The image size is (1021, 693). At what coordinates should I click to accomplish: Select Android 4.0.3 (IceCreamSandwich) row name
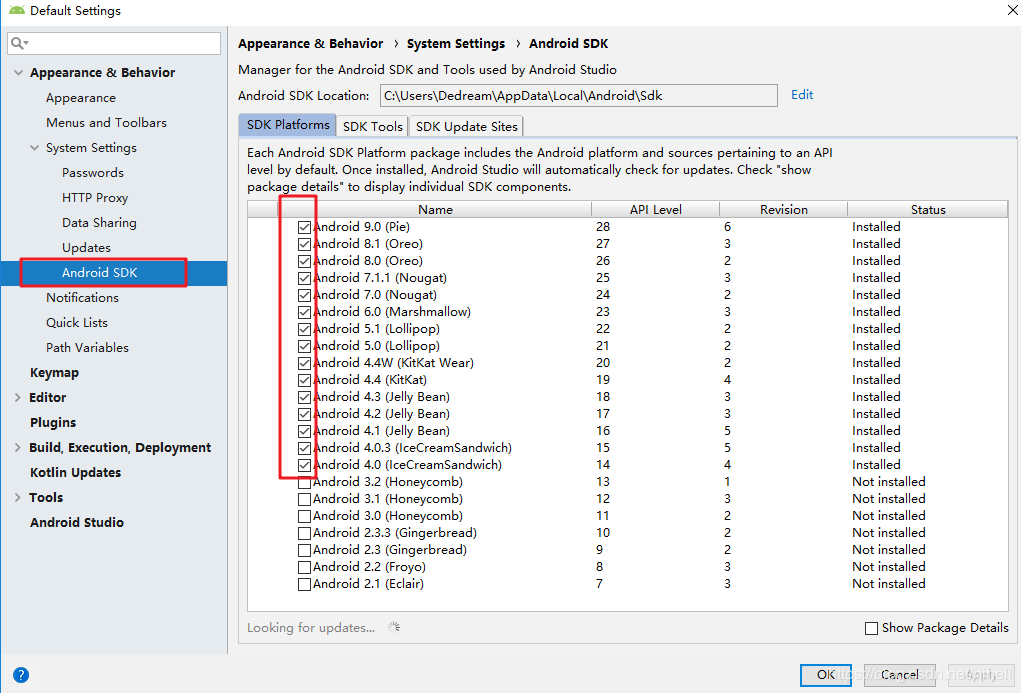coord(412,447)
